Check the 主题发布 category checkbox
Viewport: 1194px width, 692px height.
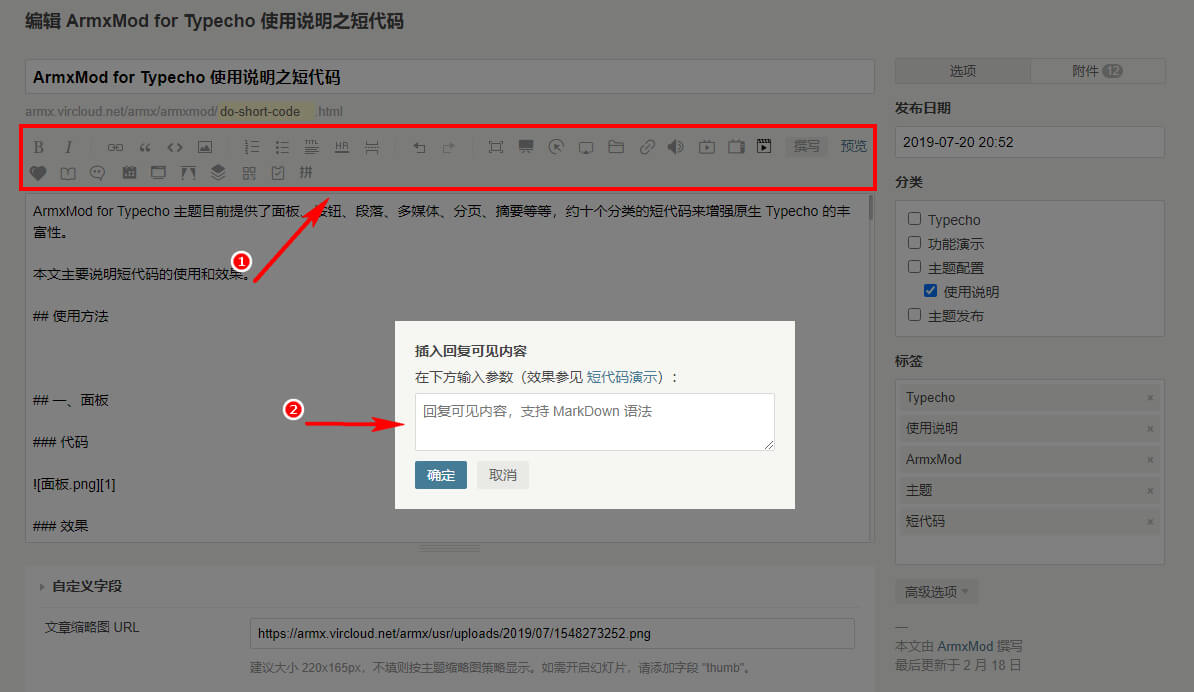point(915,314)
